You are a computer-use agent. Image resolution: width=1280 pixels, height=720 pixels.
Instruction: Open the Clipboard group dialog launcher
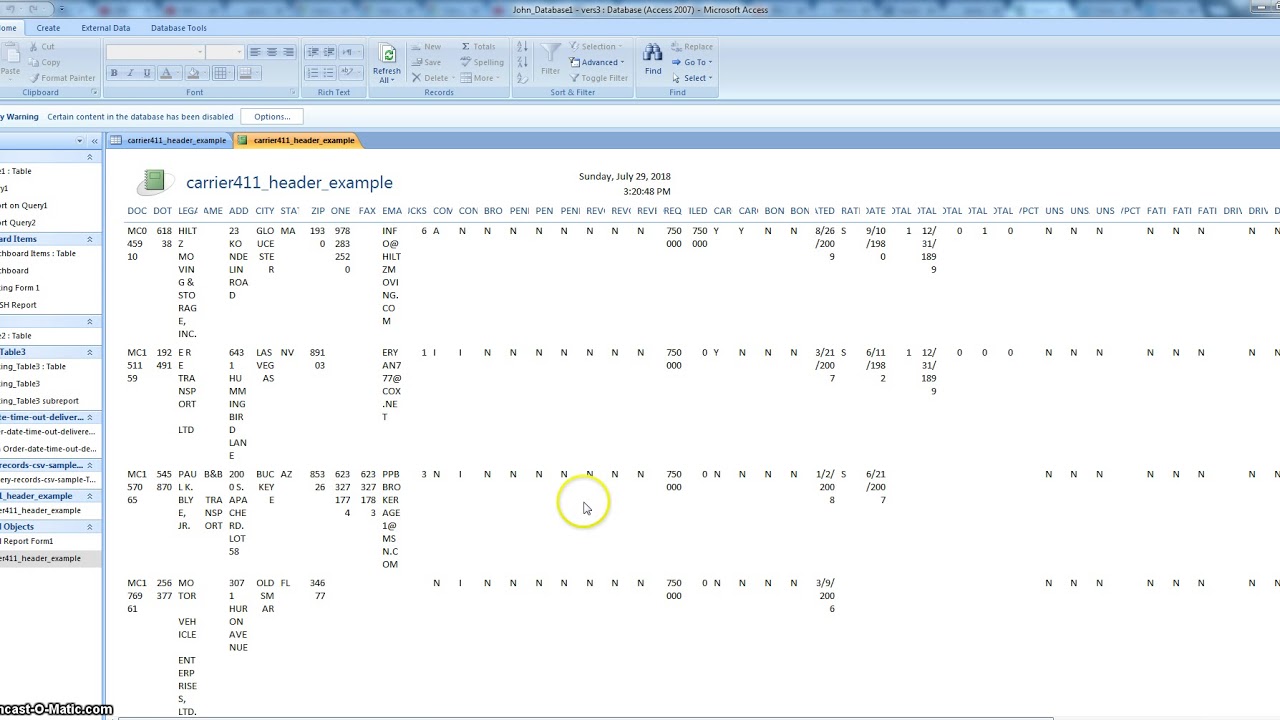tap(95, 93)
